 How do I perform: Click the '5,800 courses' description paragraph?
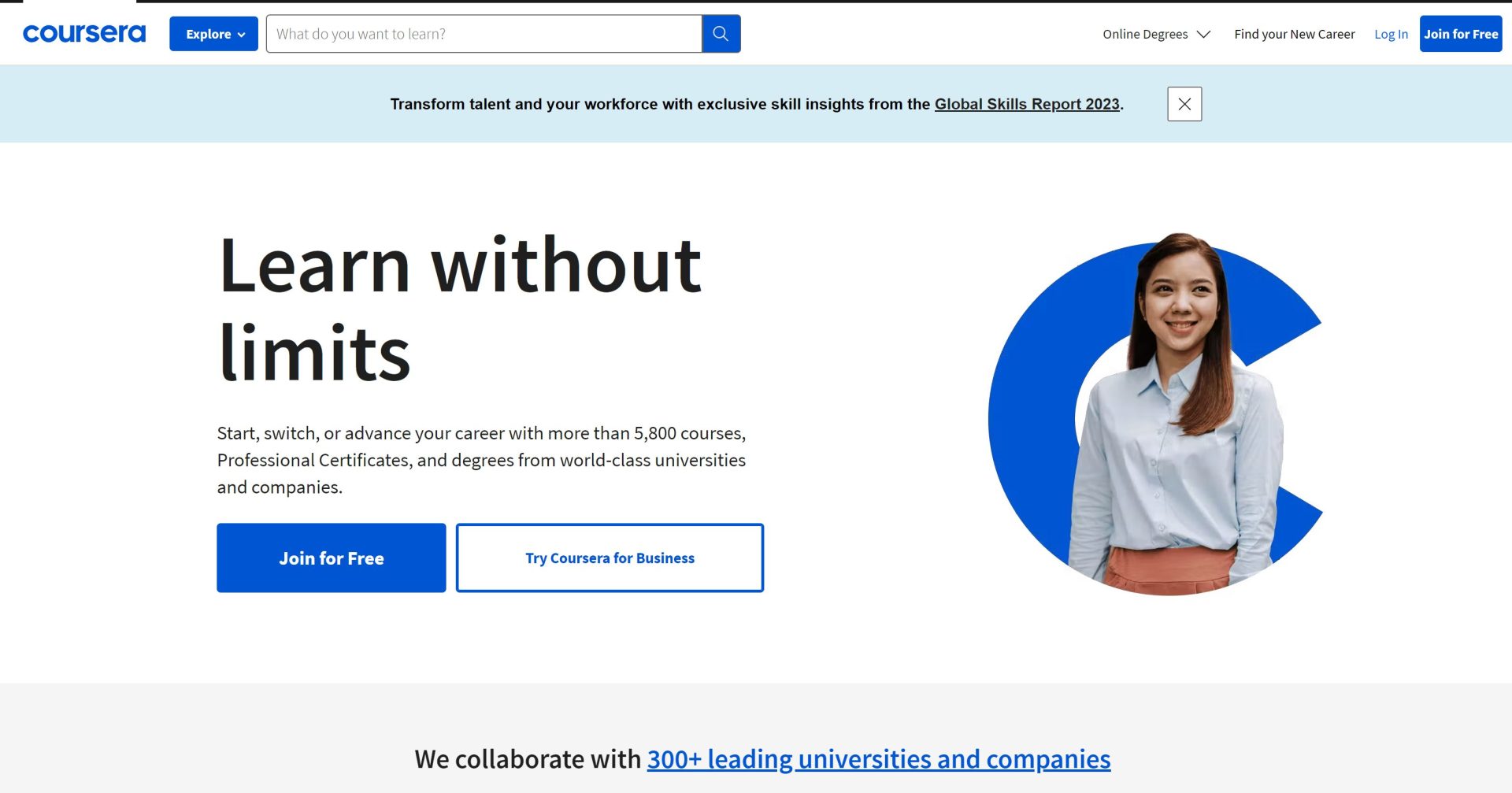[x=481, y=460]
